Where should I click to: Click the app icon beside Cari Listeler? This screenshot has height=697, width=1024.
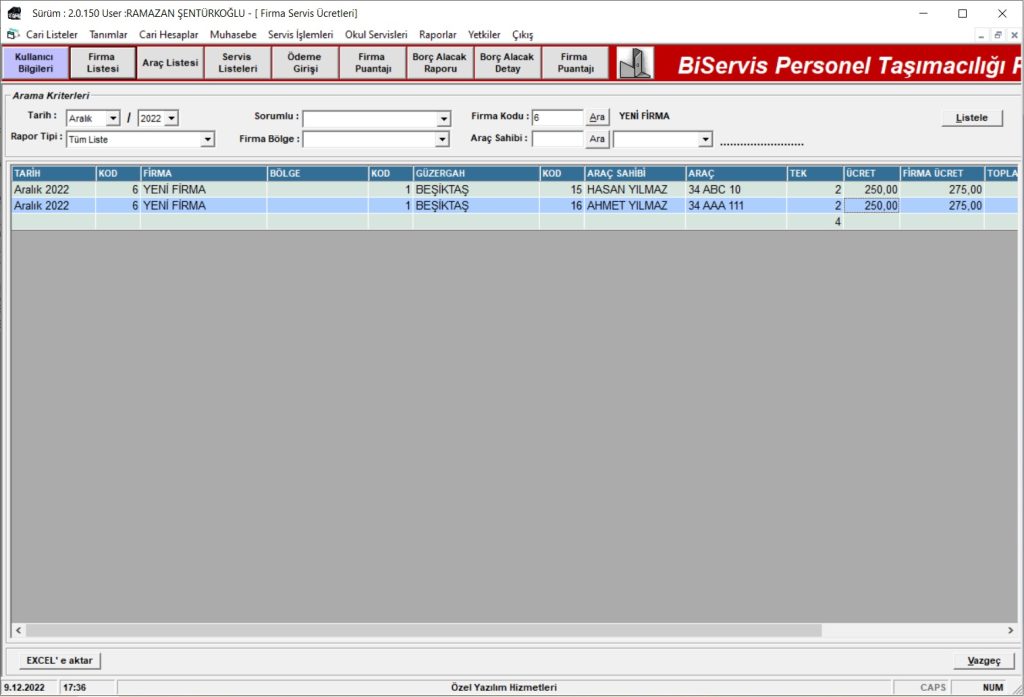[x=13, y=34]
